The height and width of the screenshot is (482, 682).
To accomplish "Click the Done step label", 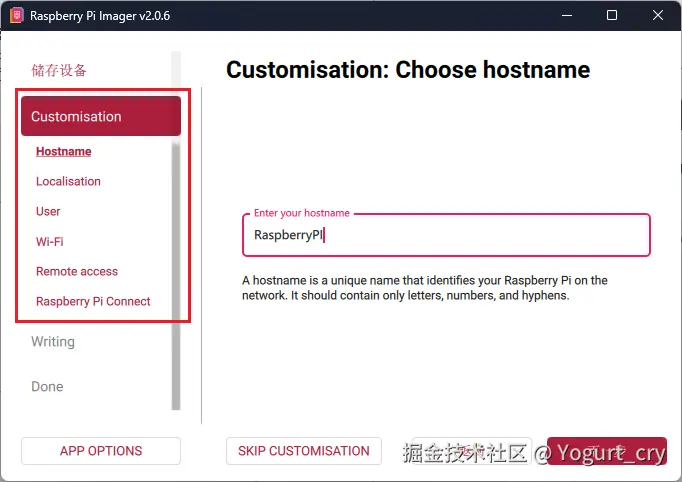I will click(47, 386).
